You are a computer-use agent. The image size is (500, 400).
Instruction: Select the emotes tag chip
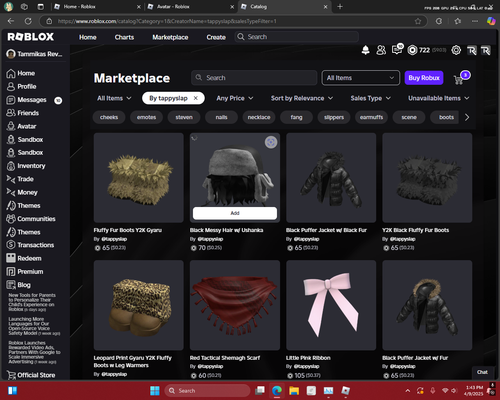146,117
